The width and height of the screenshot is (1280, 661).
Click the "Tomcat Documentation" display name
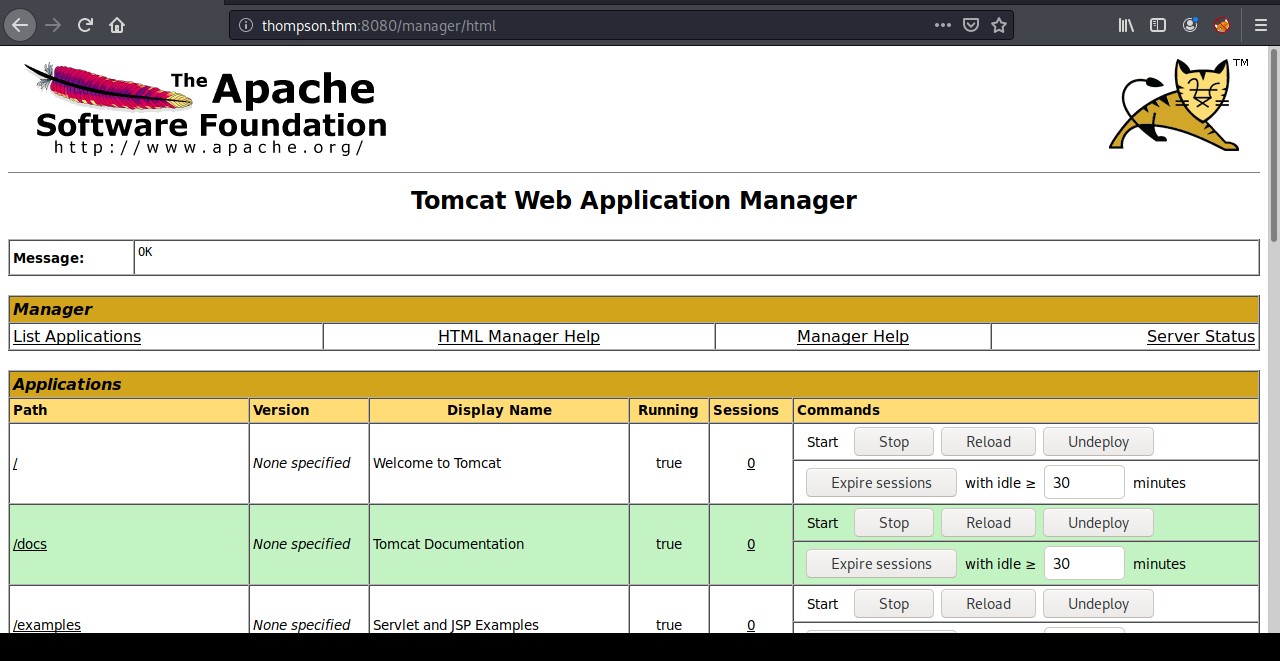click(x=448, y=544)
